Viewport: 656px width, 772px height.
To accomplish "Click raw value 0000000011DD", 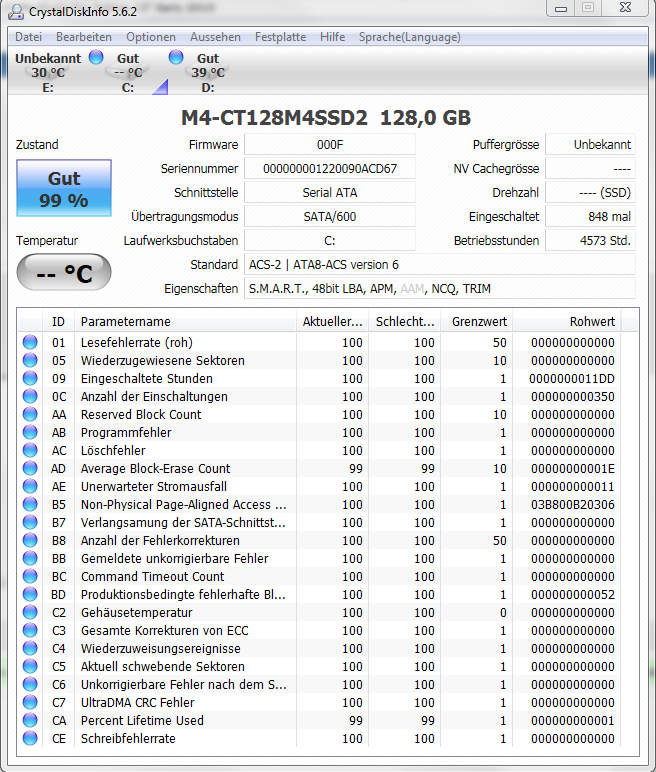I will click(x=572, y=379).
